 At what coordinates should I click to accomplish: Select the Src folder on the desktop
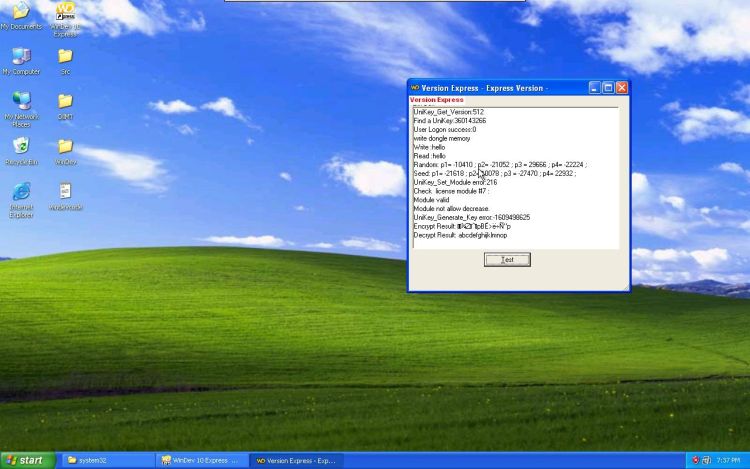[66, 61]
